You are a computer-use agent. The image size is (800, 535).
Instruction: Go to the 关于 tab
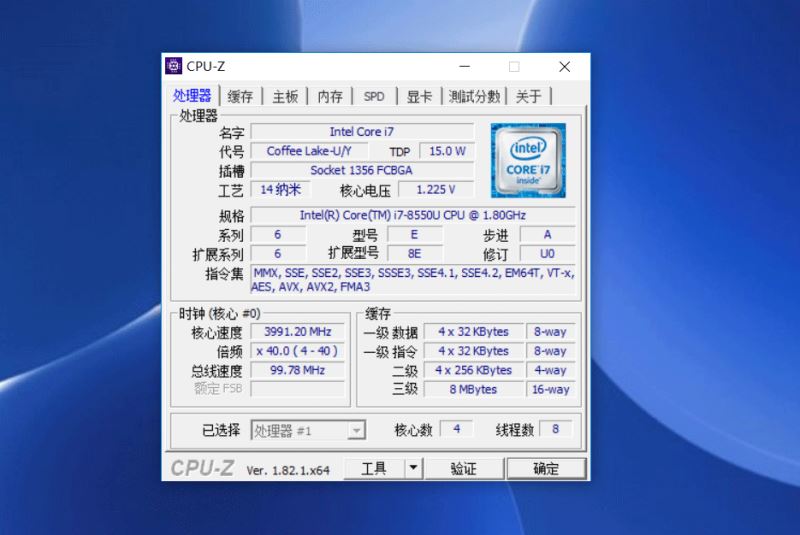[x=529, y=96]
